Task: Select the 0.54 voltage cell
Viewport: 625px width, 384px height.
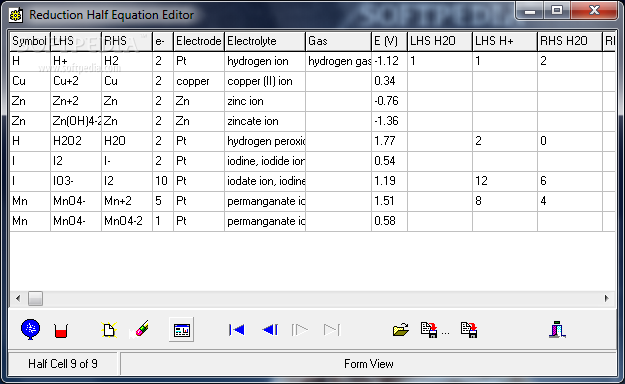Action: pos(389,161)
